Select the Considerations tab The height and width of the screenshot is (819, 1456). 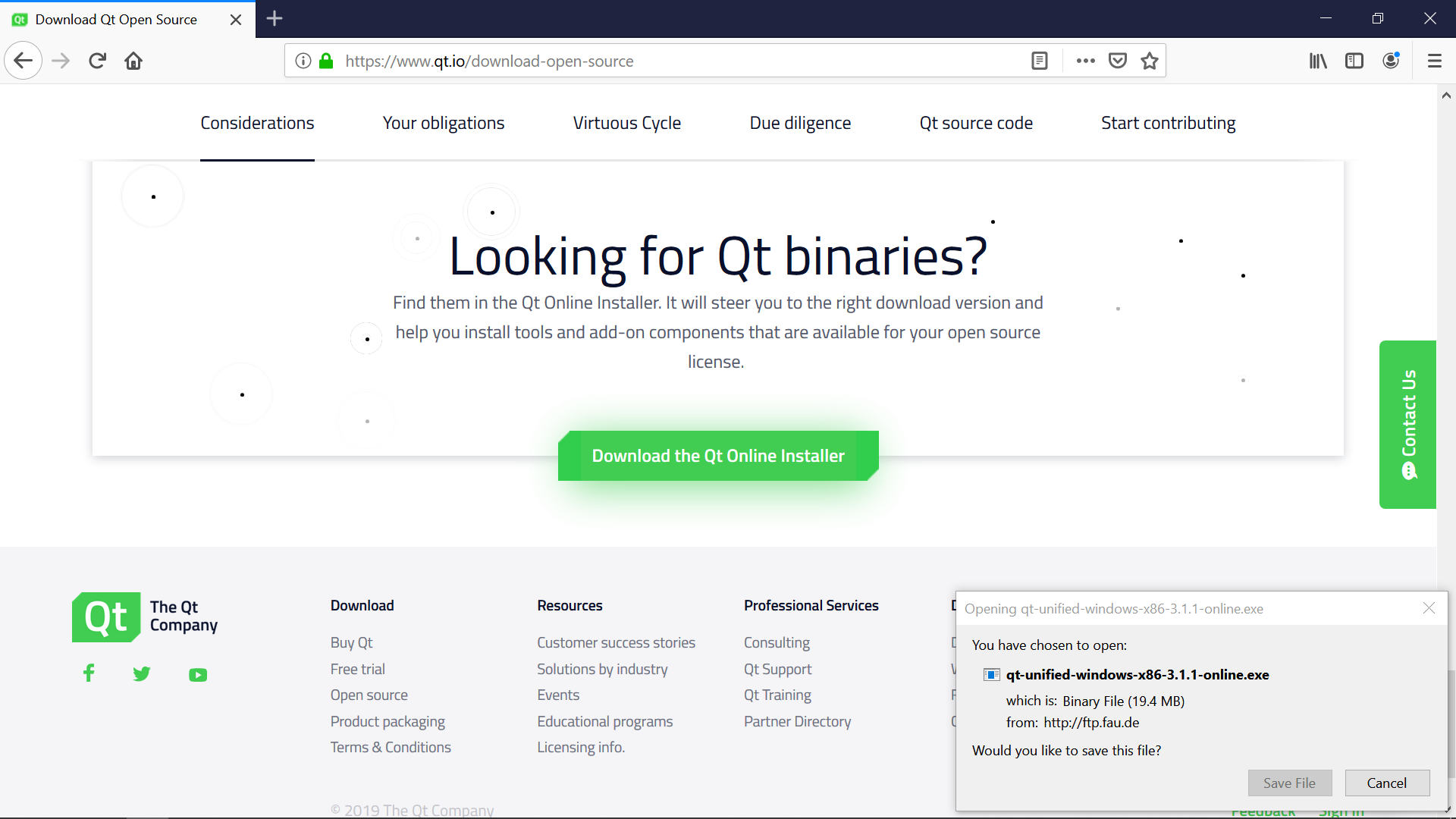[257, 123]
